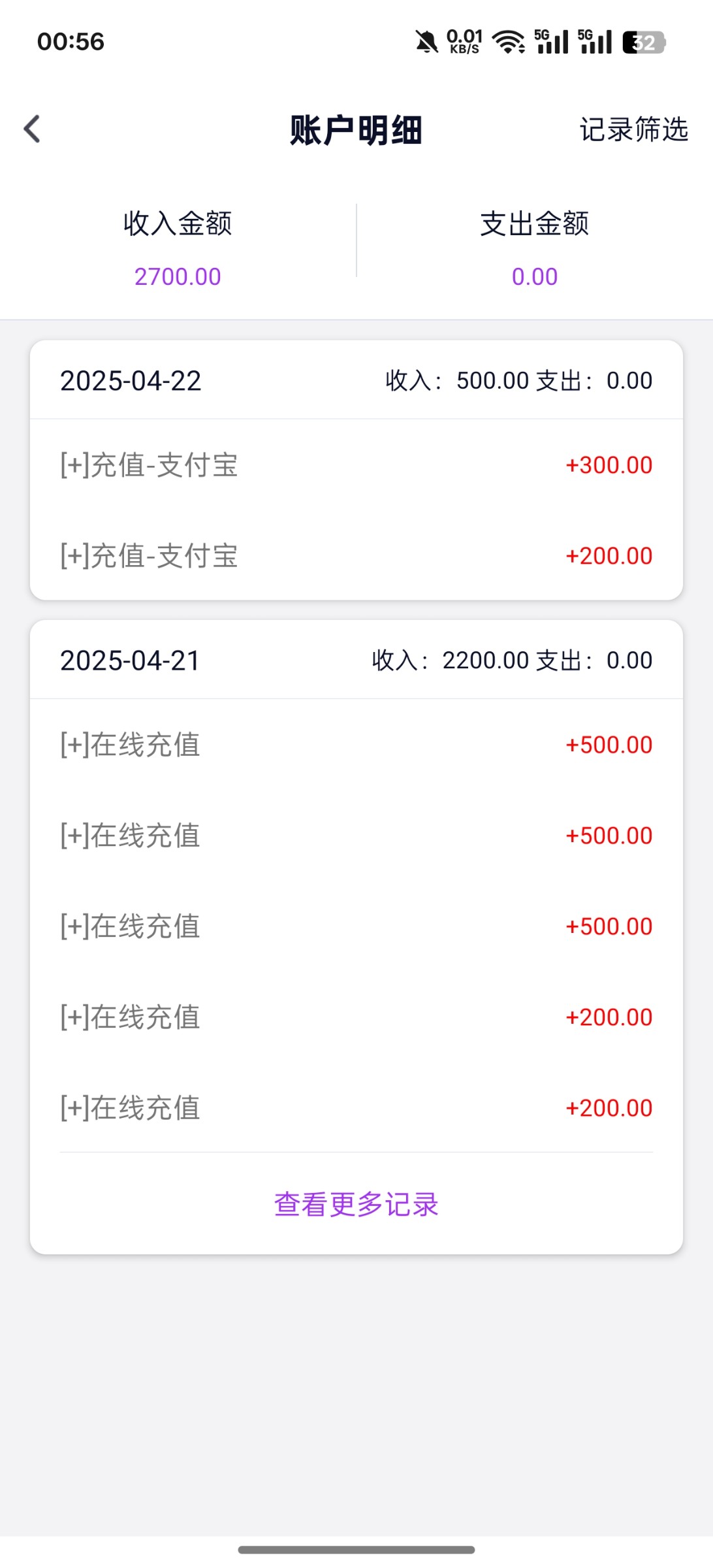Open the 2025-04-22 date header

tap(131, 381)
